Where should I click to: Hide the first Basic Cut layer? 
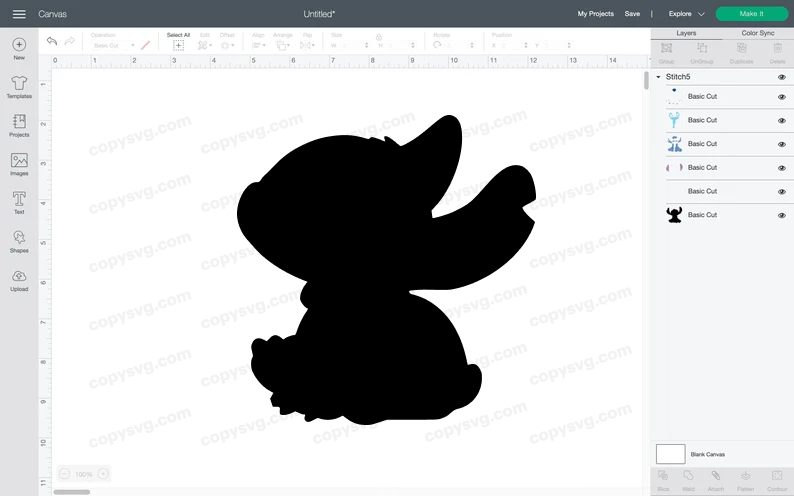coord(782,97)
